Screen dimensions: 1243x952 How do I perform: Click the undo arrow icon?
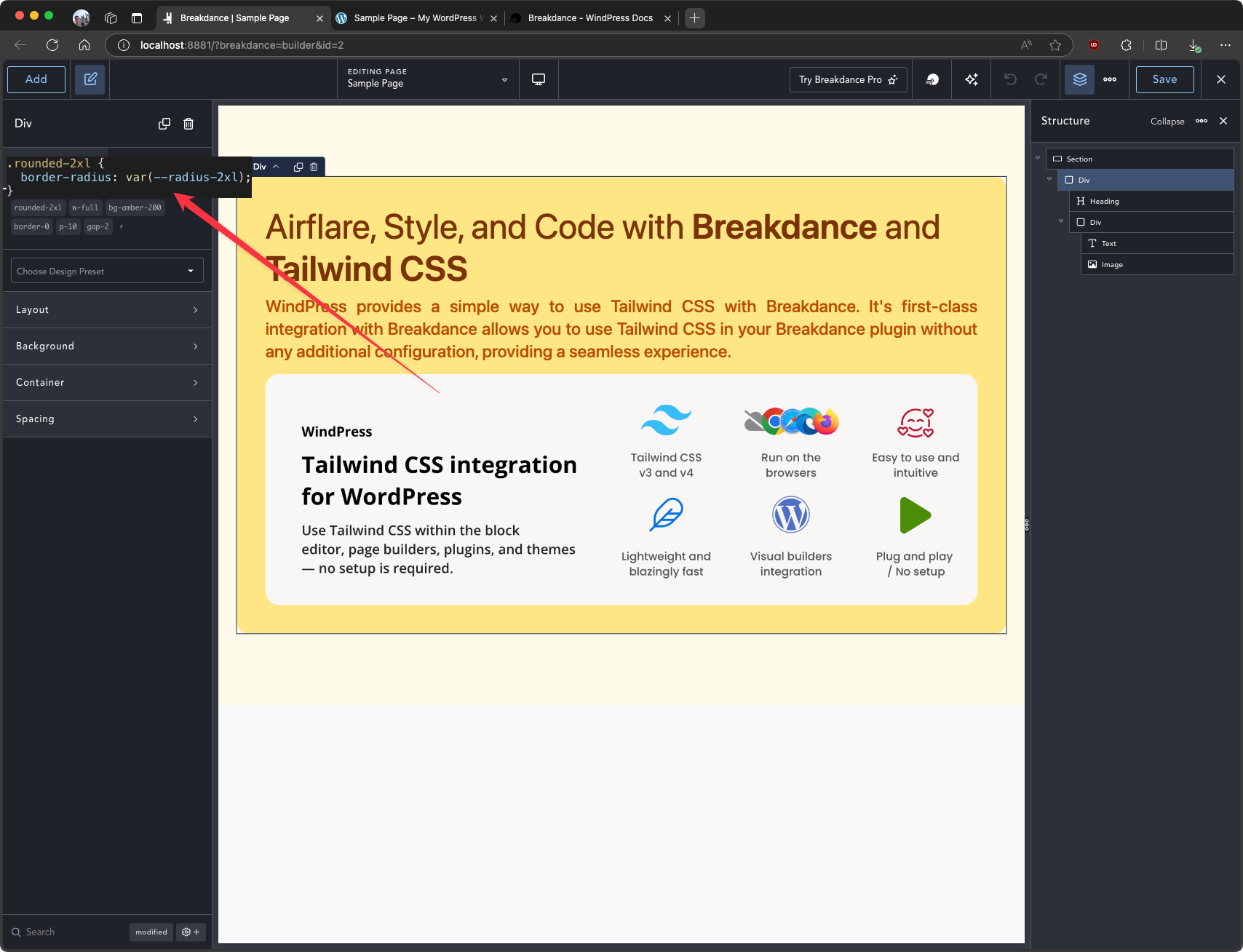pos(1010,79)
